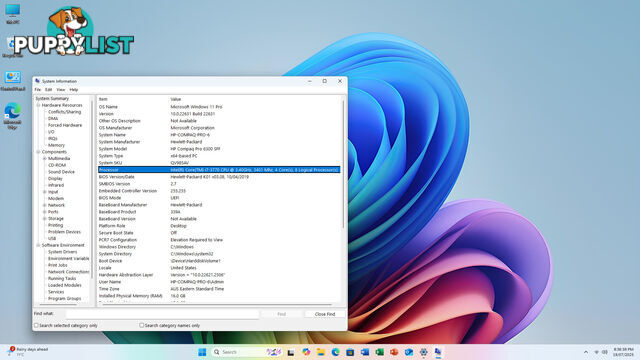
Task: Select the Microsoft Edge desktop shortcut
Action: pyautogui.click(x=13, y=116)
